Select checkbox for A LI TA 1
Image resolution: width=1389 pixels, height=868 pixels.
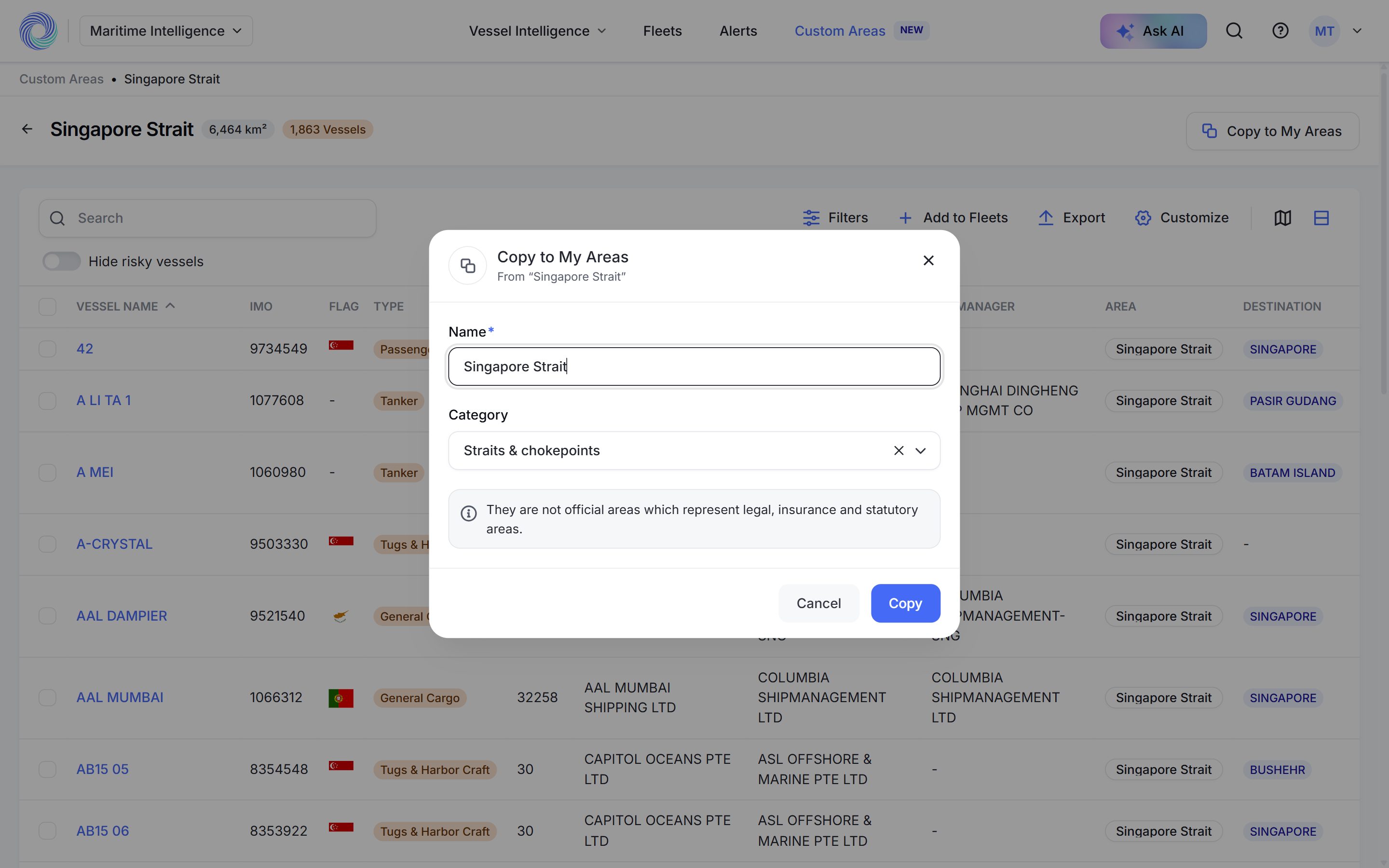[48, 401]
